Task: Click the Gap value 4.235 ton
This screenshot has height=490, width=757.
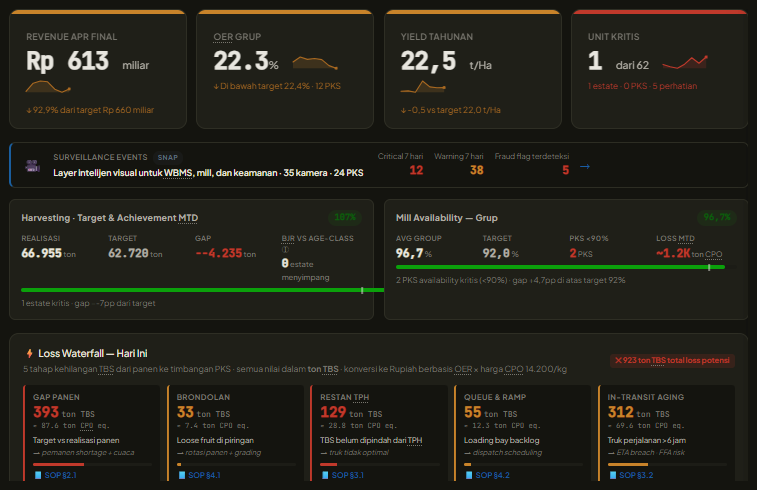Action: pyautogui.click(x=225, y=253)
